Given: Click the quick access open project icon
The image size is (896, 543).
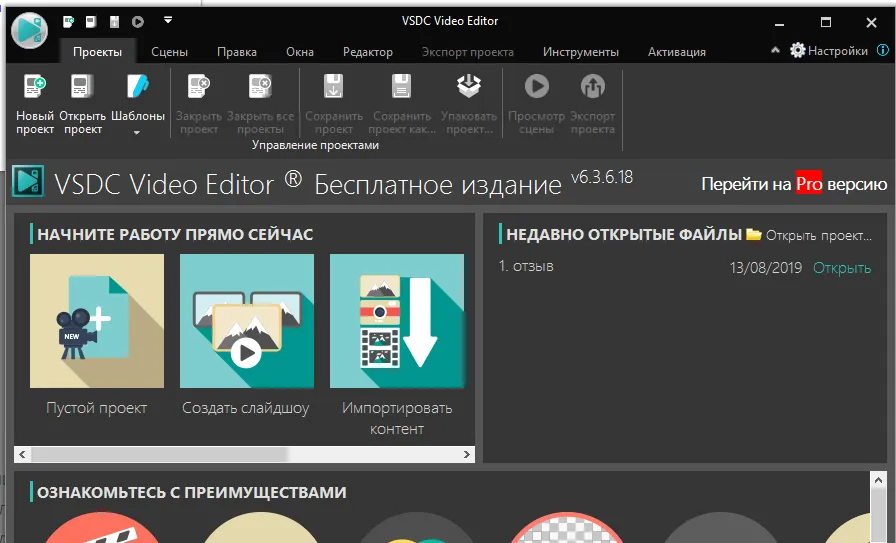Looking at the screenshot, I should pyautogui.click(x=91, y=22).
